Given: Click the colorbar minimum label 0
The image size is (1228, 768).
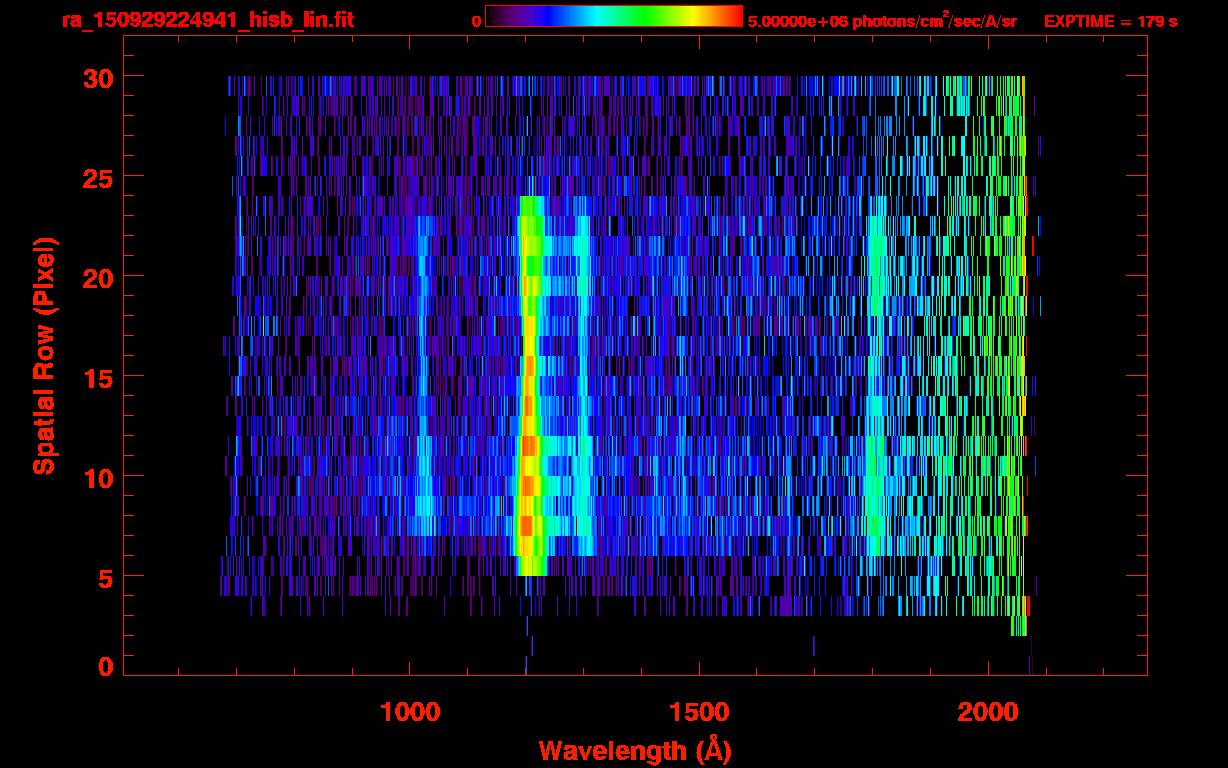Looking at the screenshot, I should click(476, 21).
